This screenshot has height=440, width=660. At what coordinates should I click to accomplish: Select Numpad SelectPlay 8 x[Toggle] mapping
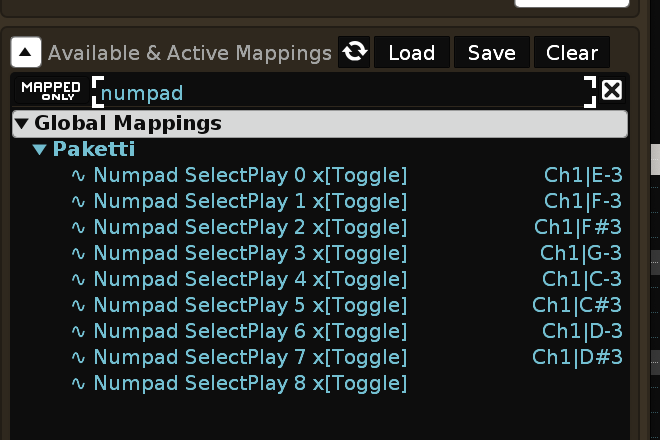click(x=250, y=383)
